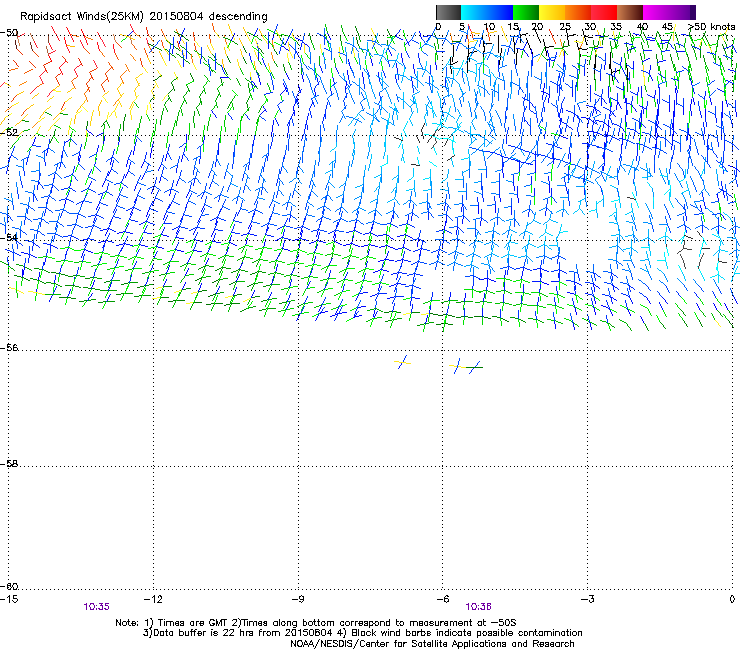Click the cyan 5-10 knots legend swatch

(x=474, y=12)
